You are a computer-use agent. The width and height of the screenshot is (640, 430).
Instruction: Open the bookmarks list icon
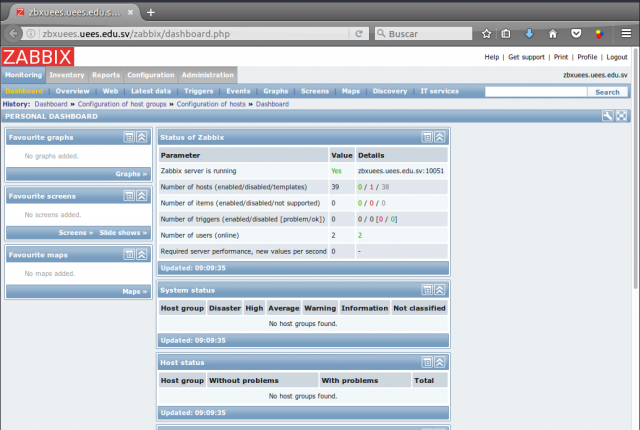point(506,33)
